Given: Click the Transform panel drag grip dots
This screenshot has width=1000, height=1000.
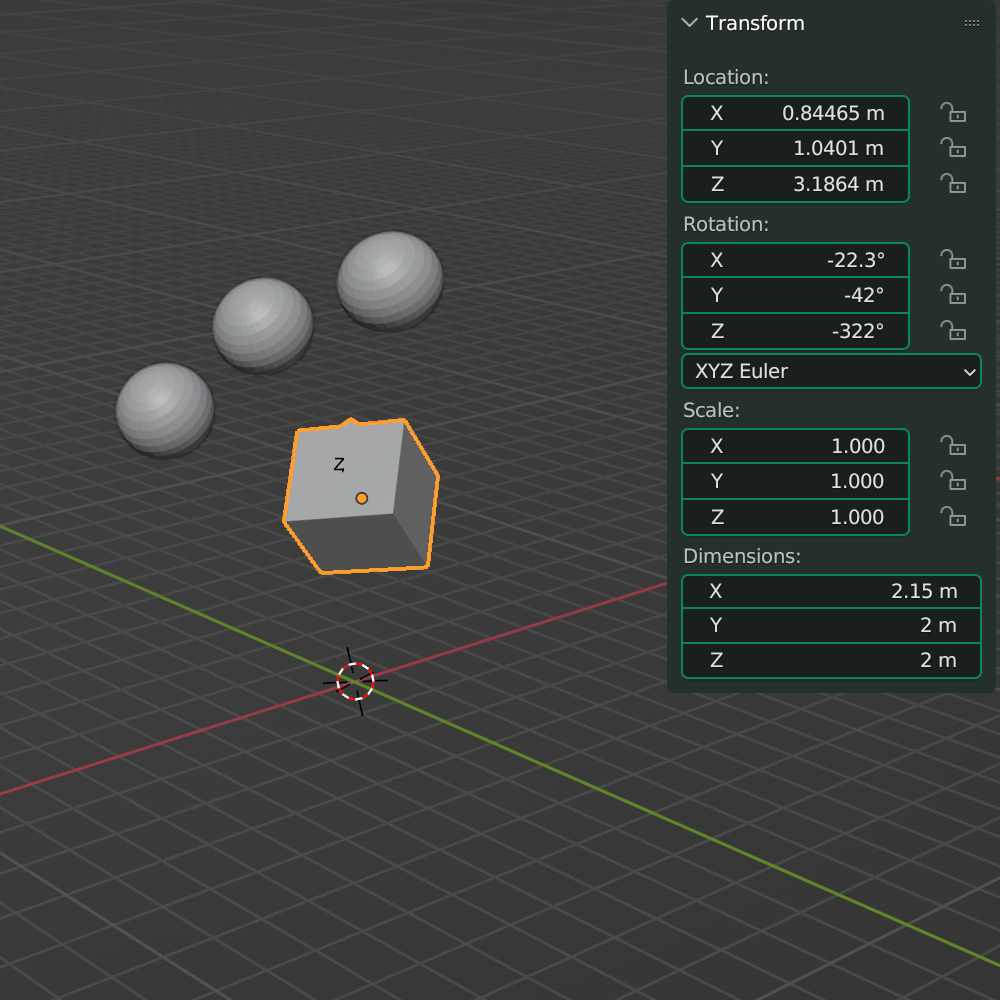Looking at the screenshot, I should pyautogui.click(x=971, y=23).
